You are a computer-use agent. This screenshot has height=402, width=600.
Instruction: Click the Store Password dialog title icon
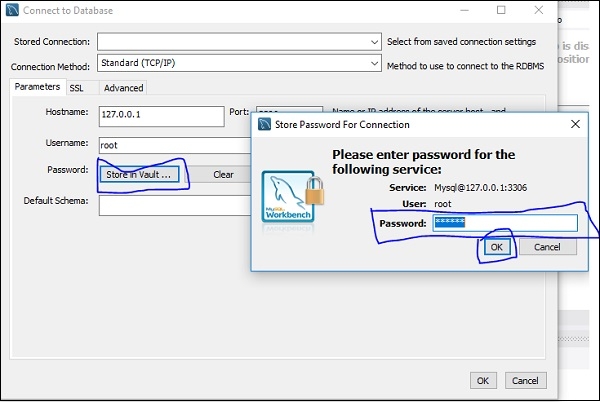coord(266,125)
